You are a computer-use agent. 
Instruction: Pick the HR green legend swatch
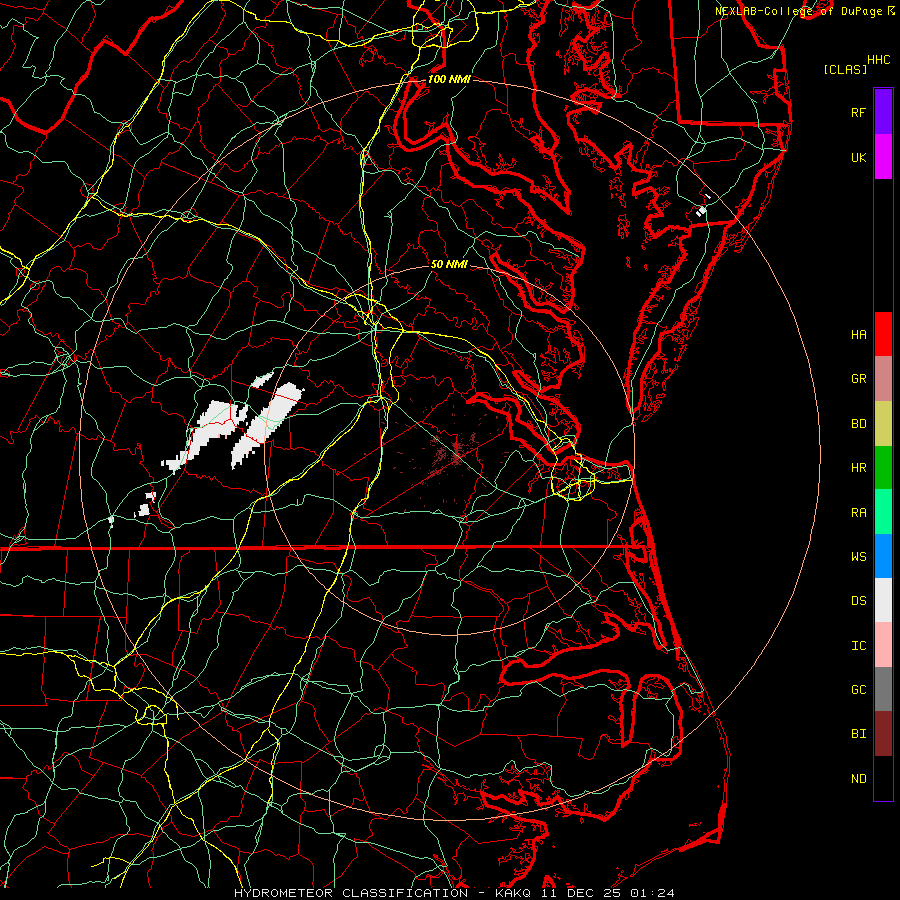point(883,467)
